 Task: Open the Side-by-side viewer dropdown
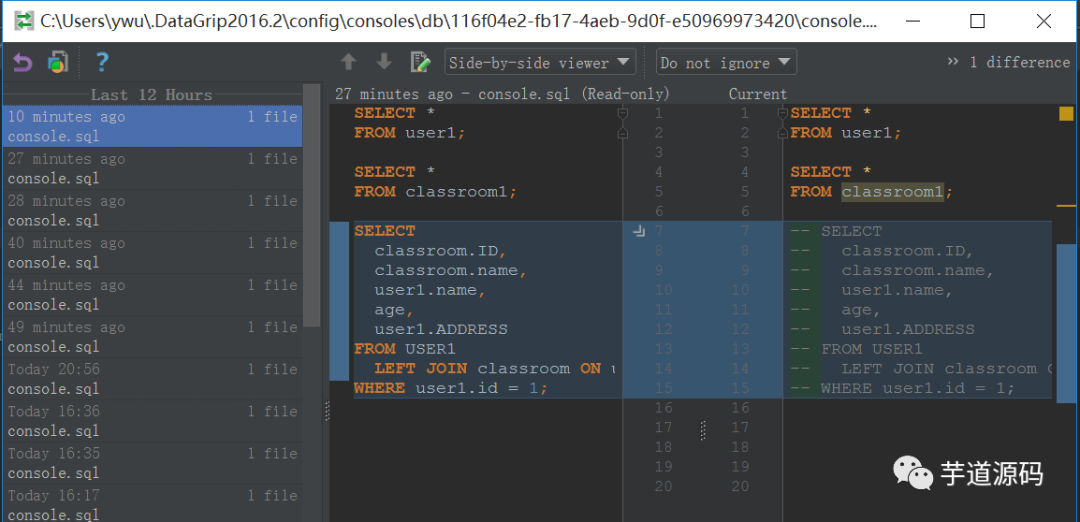pyautogui.click(x=540, y=63)
